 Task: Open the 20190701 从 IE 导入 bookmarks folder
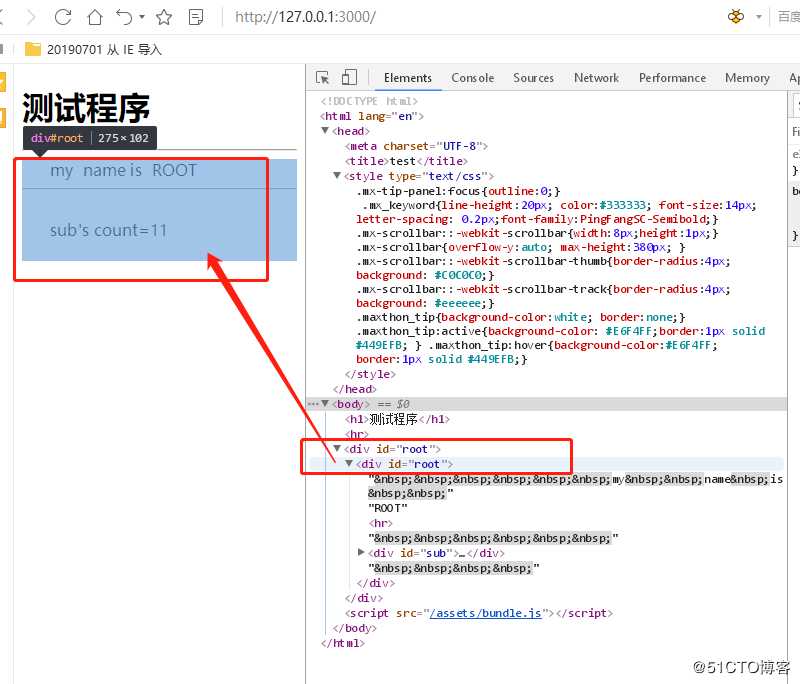coord(93,49)
